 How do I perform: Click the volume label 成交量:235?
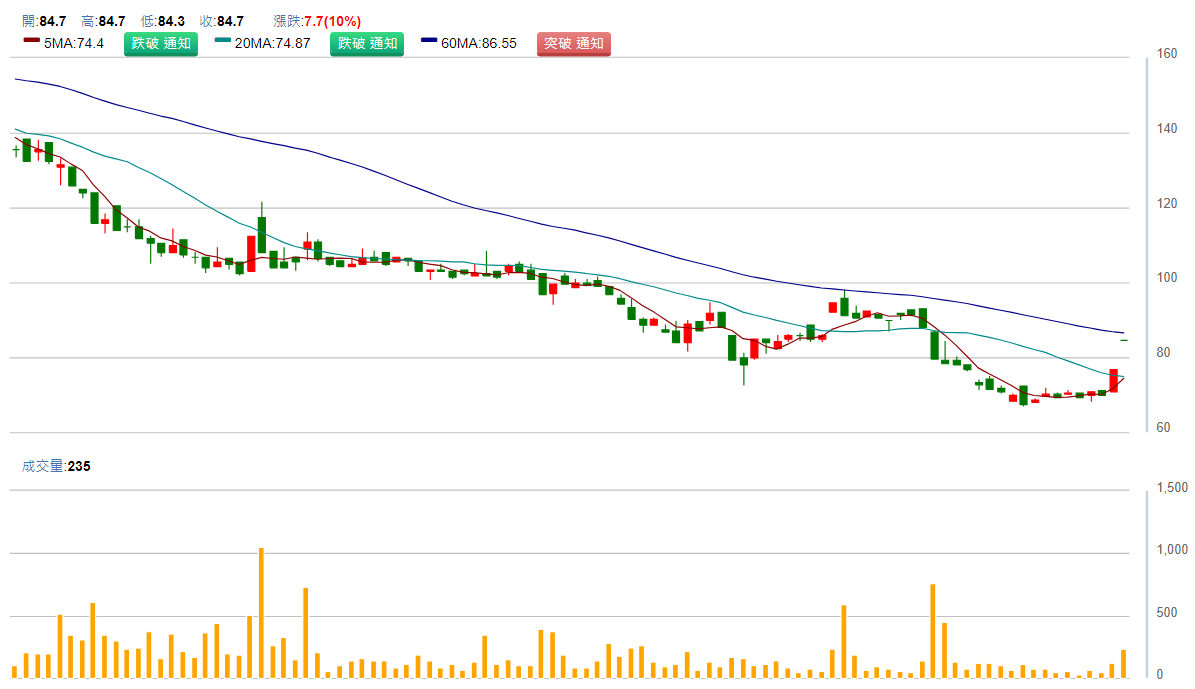[x=56, y=466]
